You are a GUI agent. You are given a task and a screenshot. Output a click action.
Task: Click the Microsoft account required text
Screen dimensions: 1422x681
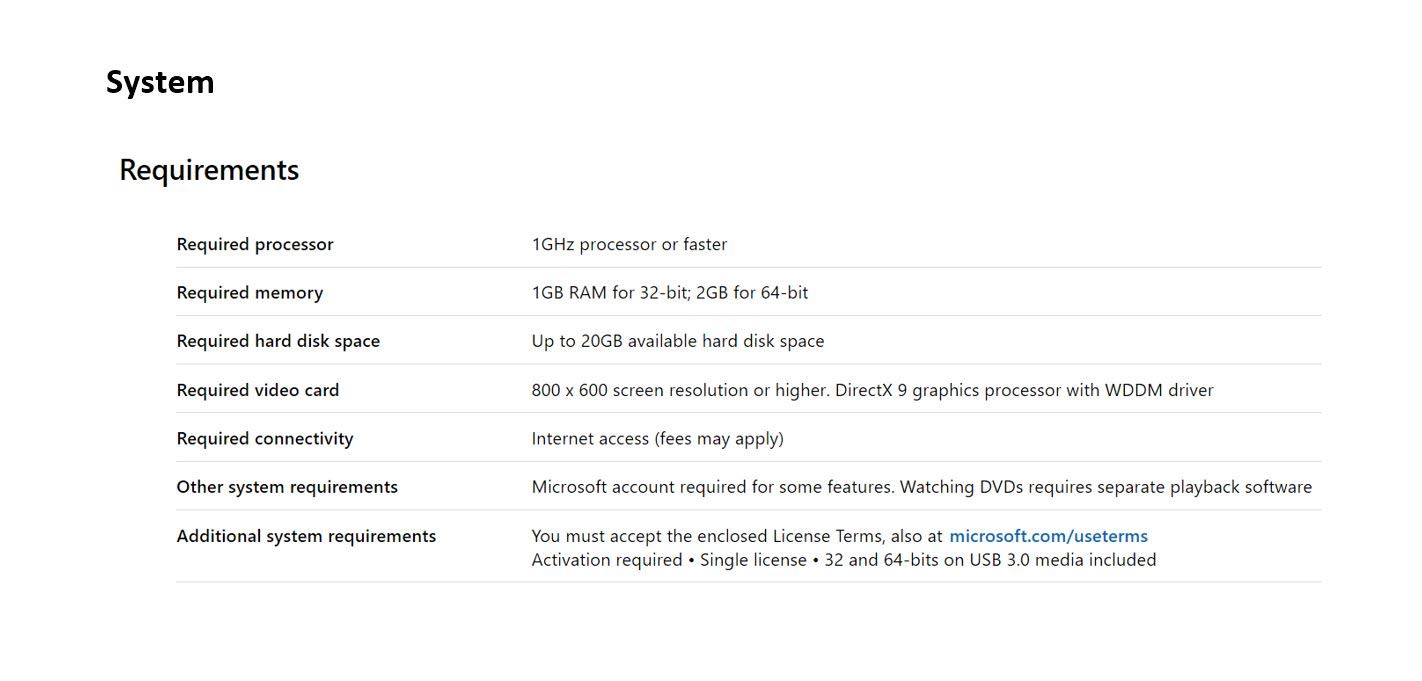[x=713, y=487]
